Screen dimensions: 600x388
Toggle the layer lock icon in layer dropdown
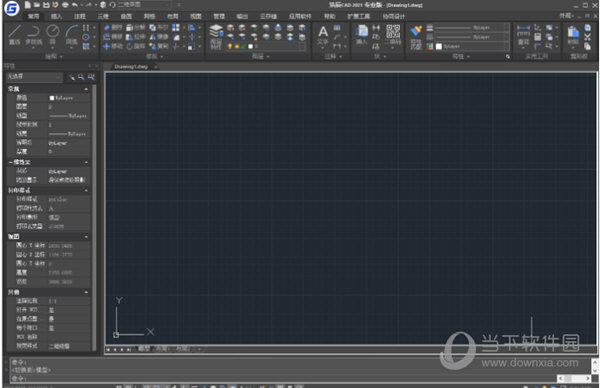click(243, 46)
